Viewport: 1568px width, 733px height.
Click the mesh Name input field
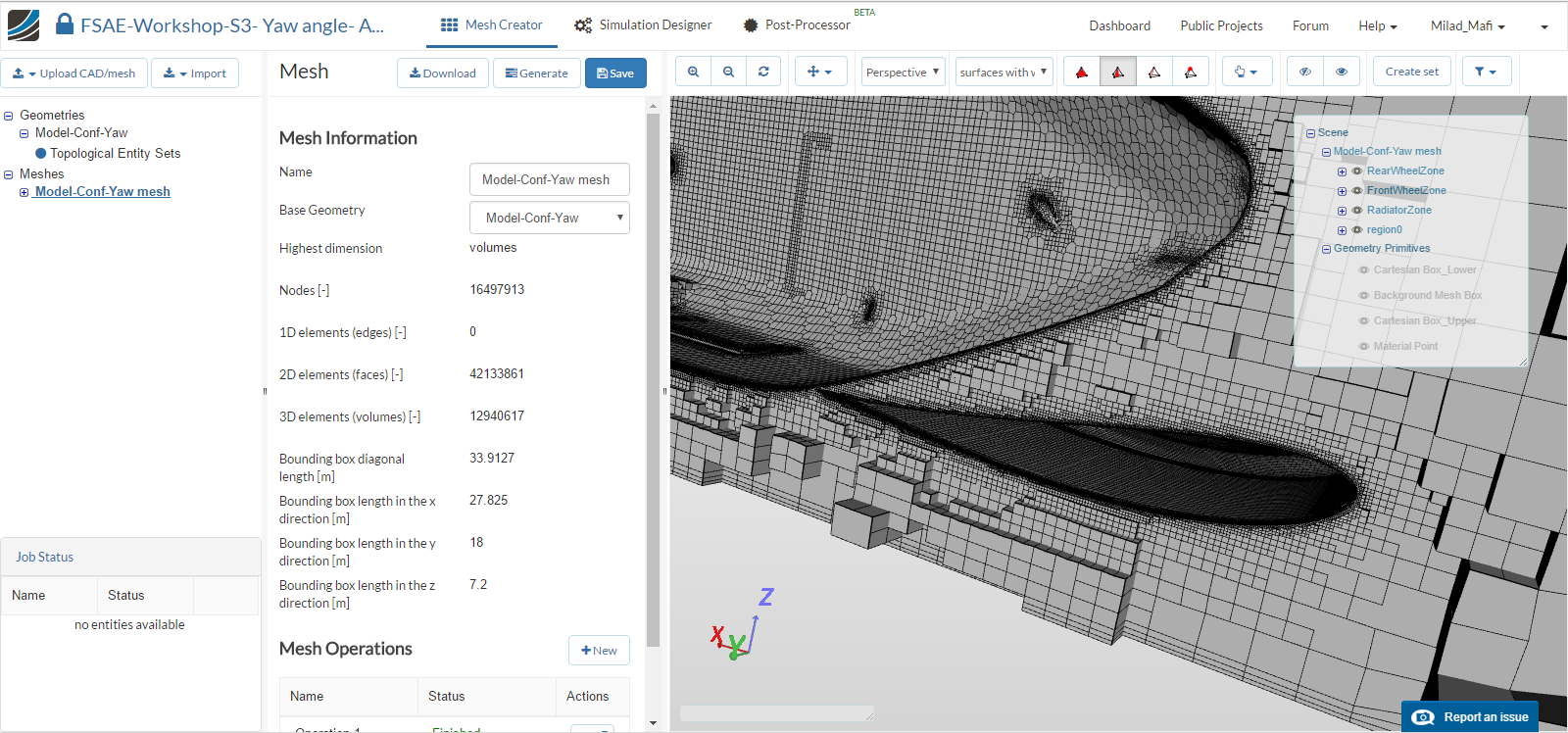pyautogui.click(x=549, y=179)
